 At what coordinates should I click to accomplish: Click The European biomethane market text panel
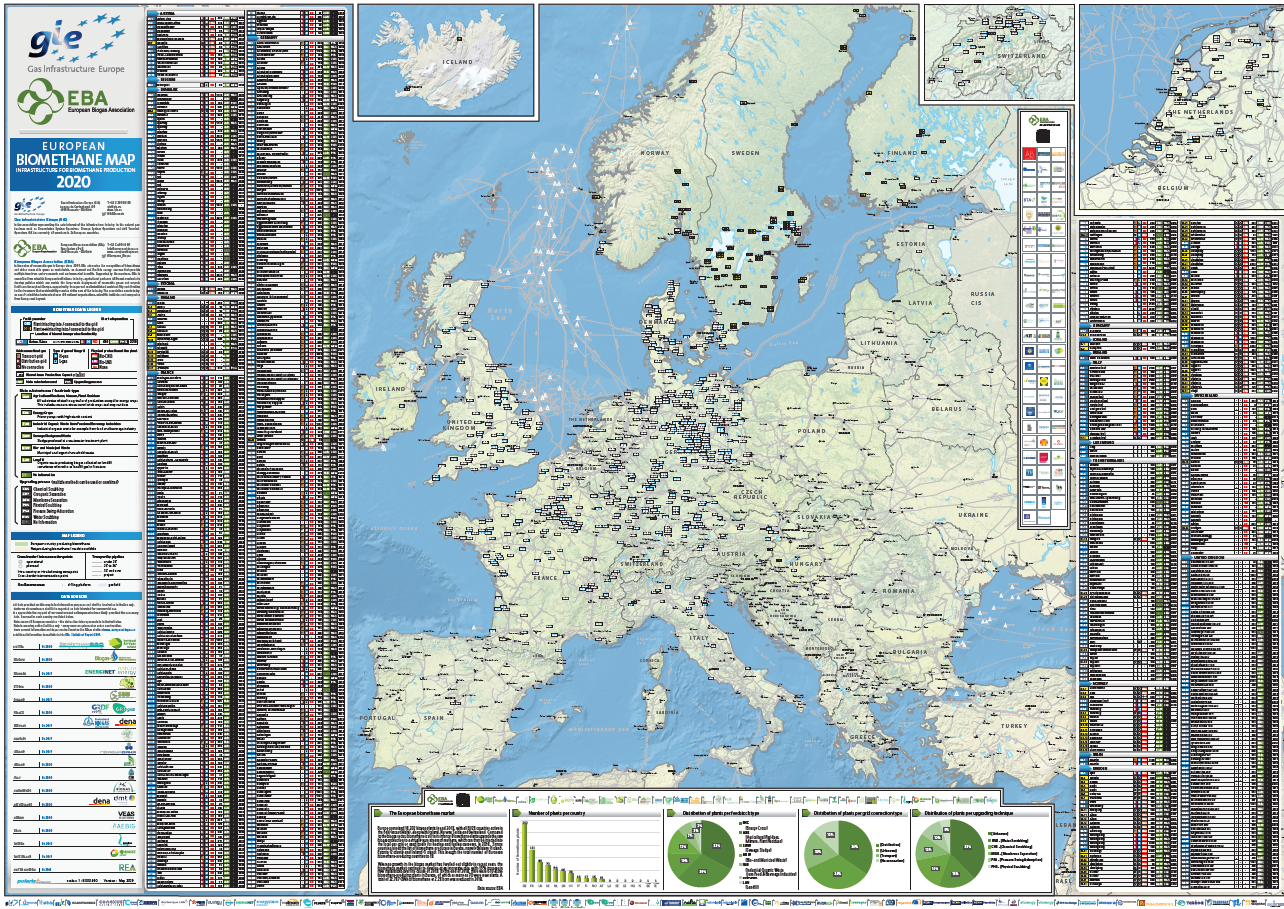click(438, 848)
